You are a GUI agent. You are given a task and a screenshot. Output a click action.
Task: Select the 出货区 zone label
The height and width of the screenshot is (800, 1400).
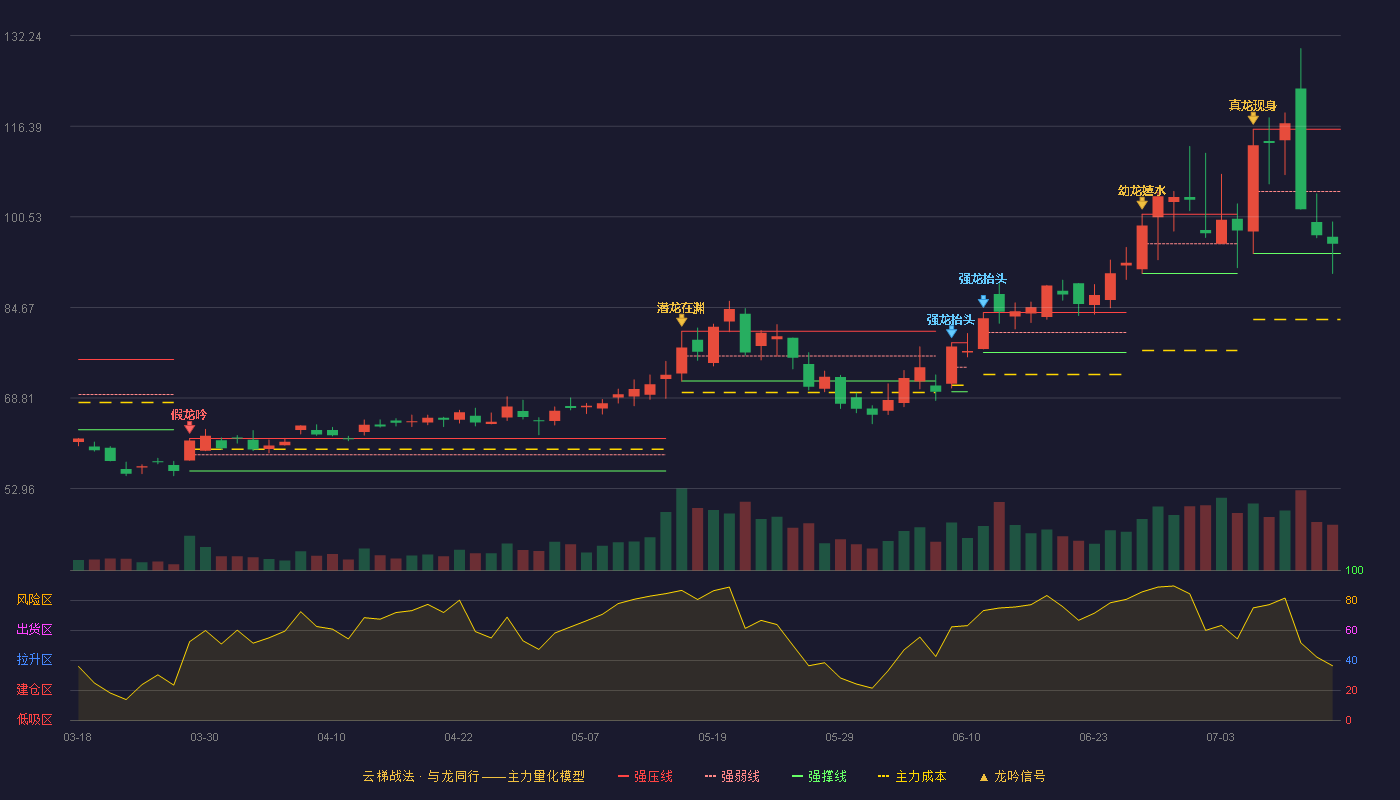[x=34, y=630]
